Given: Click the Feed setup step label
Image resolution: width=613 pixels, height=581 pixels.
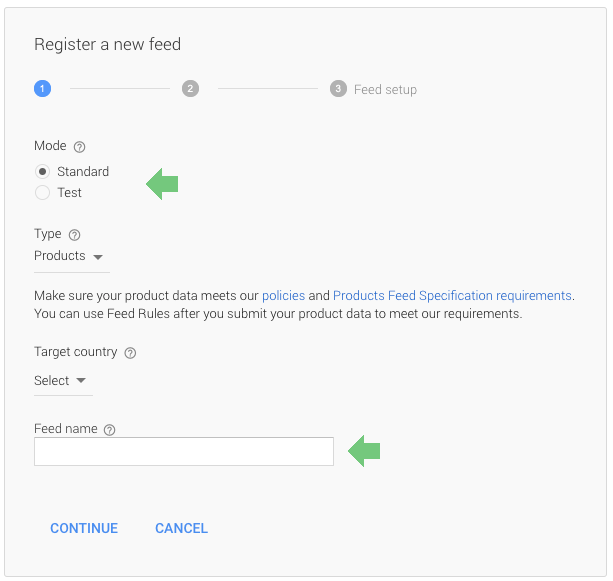Looking at the screenshot, I should tap(385, 90).
